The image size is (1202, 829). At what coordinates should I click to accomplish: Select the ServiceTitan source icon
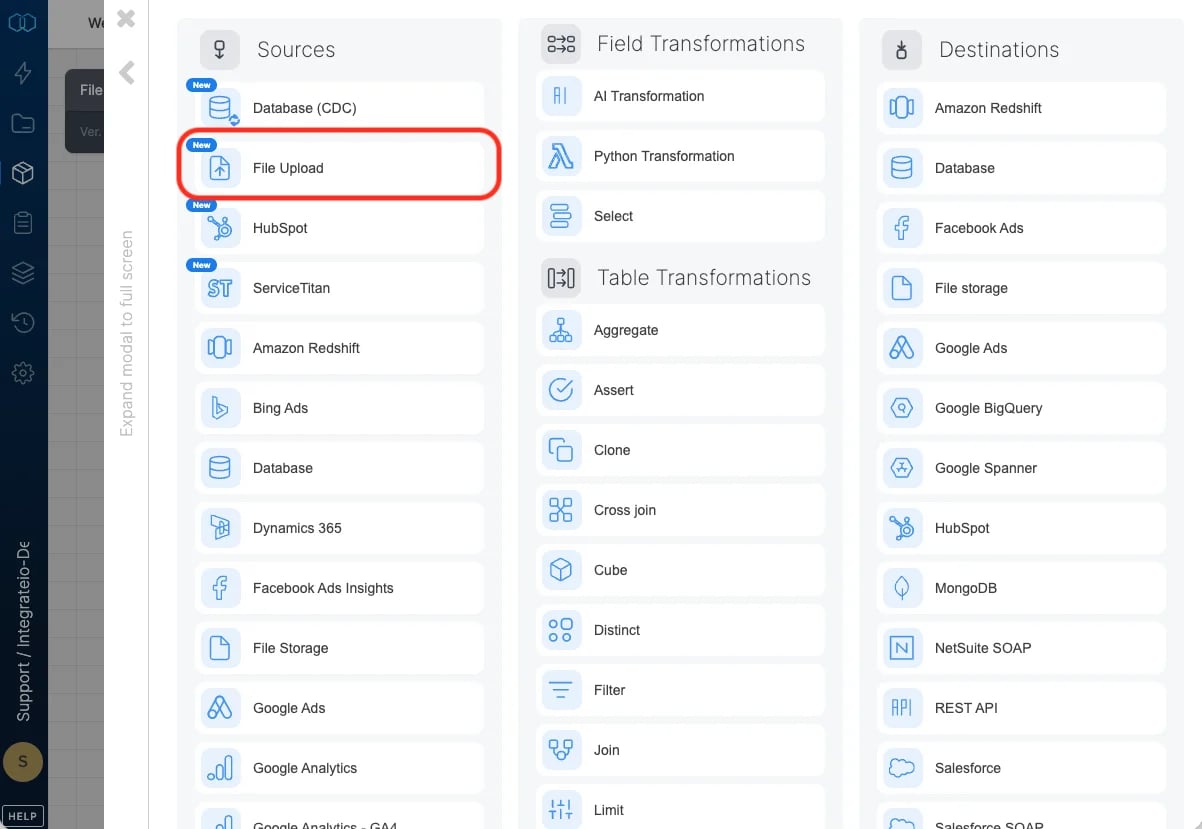pyautogui.click(x=220, y=288)
